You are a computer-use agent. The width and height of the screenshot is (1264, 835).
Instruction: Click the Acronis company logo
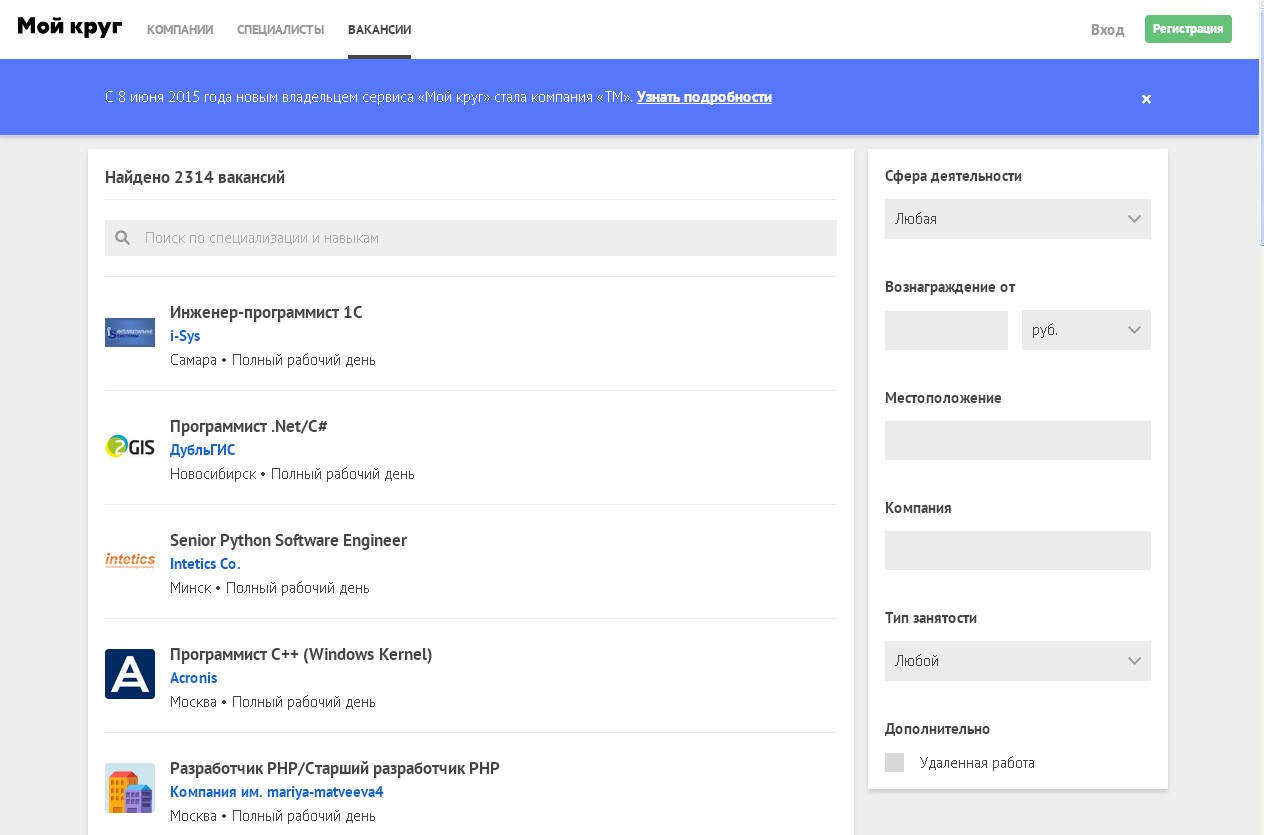click(x=130, y=674)
